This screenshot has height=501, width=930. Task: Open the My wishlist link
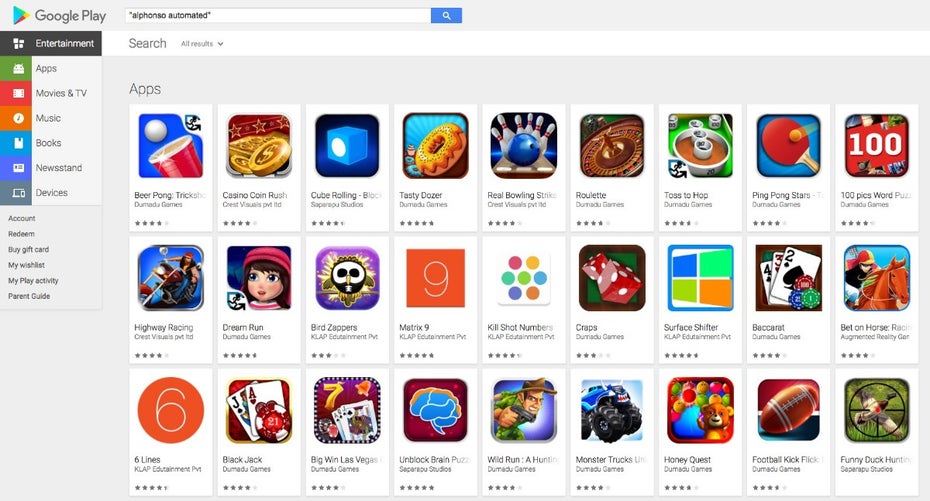click(27, 265)
